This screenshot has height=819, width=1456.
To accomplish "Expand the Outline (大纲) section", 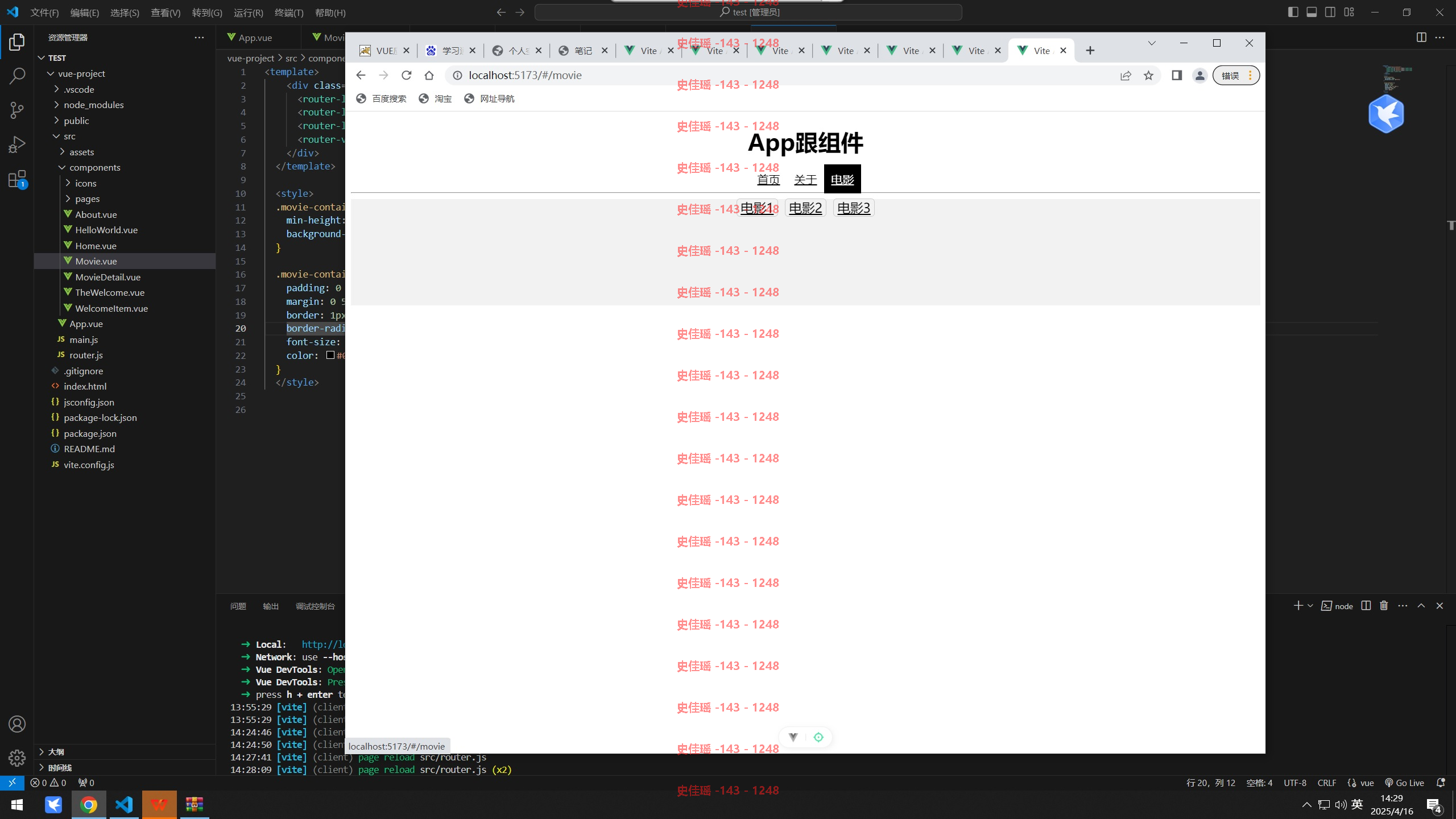I will click(x=56, y=752).
